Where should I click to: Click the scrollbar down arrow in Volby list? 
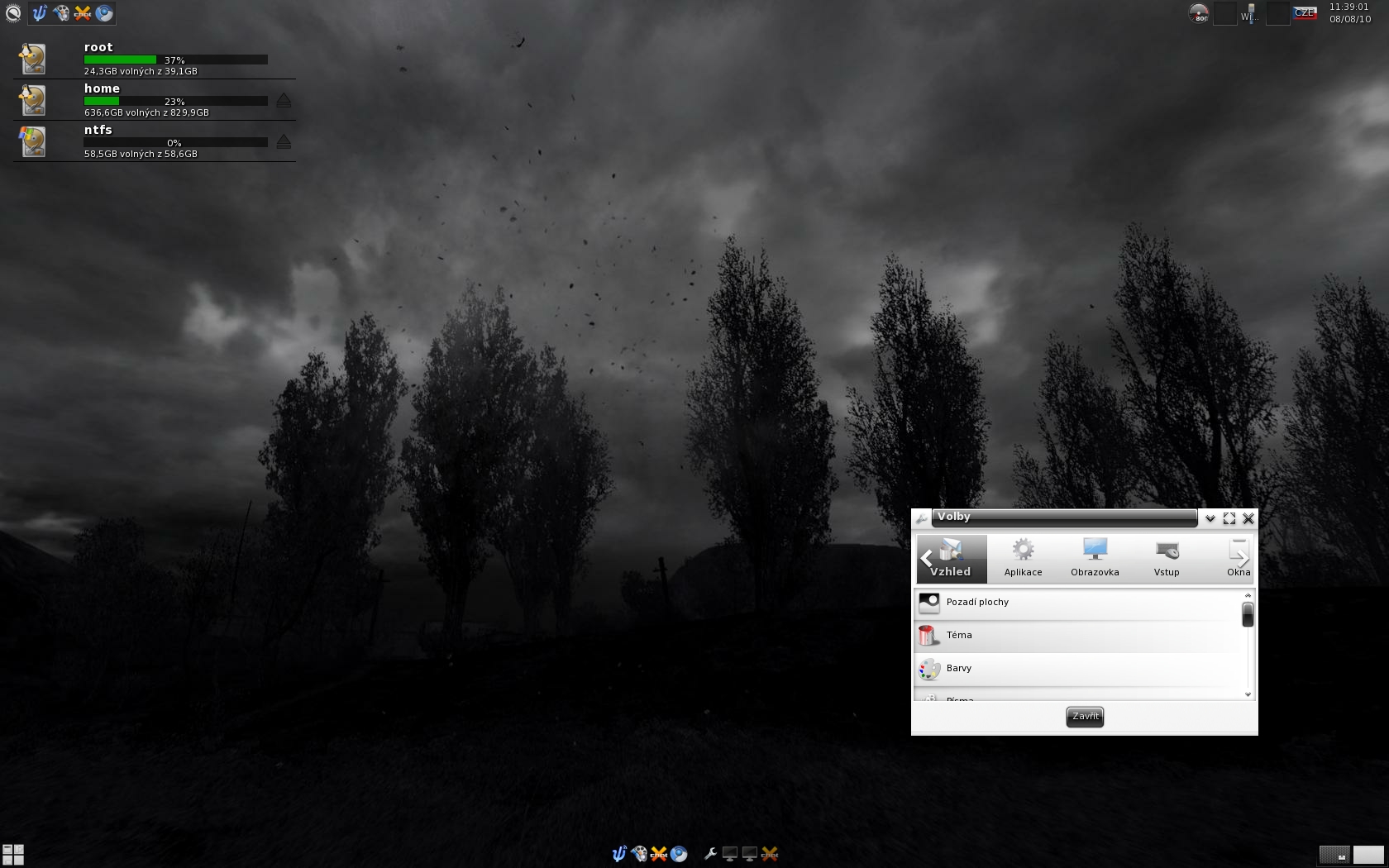tap(1248, 694)
